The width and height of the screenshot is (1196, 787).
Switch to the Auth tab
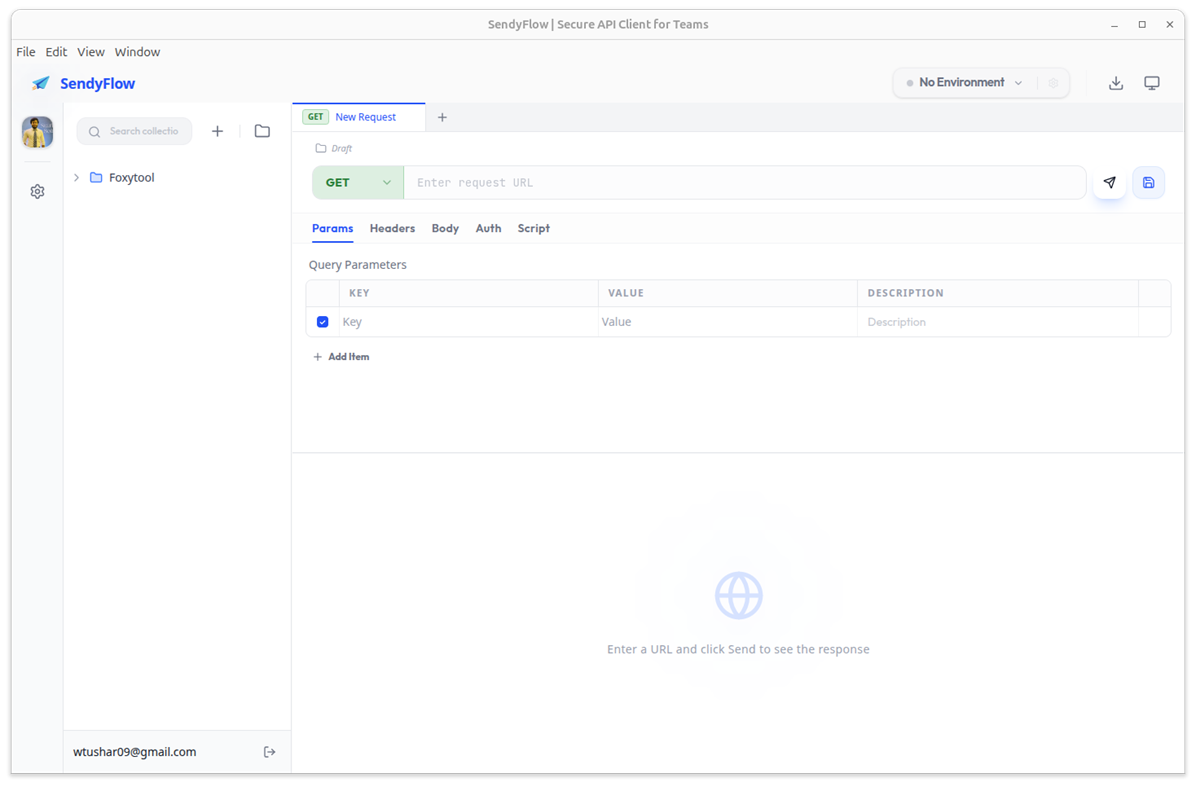click(488, 228)
